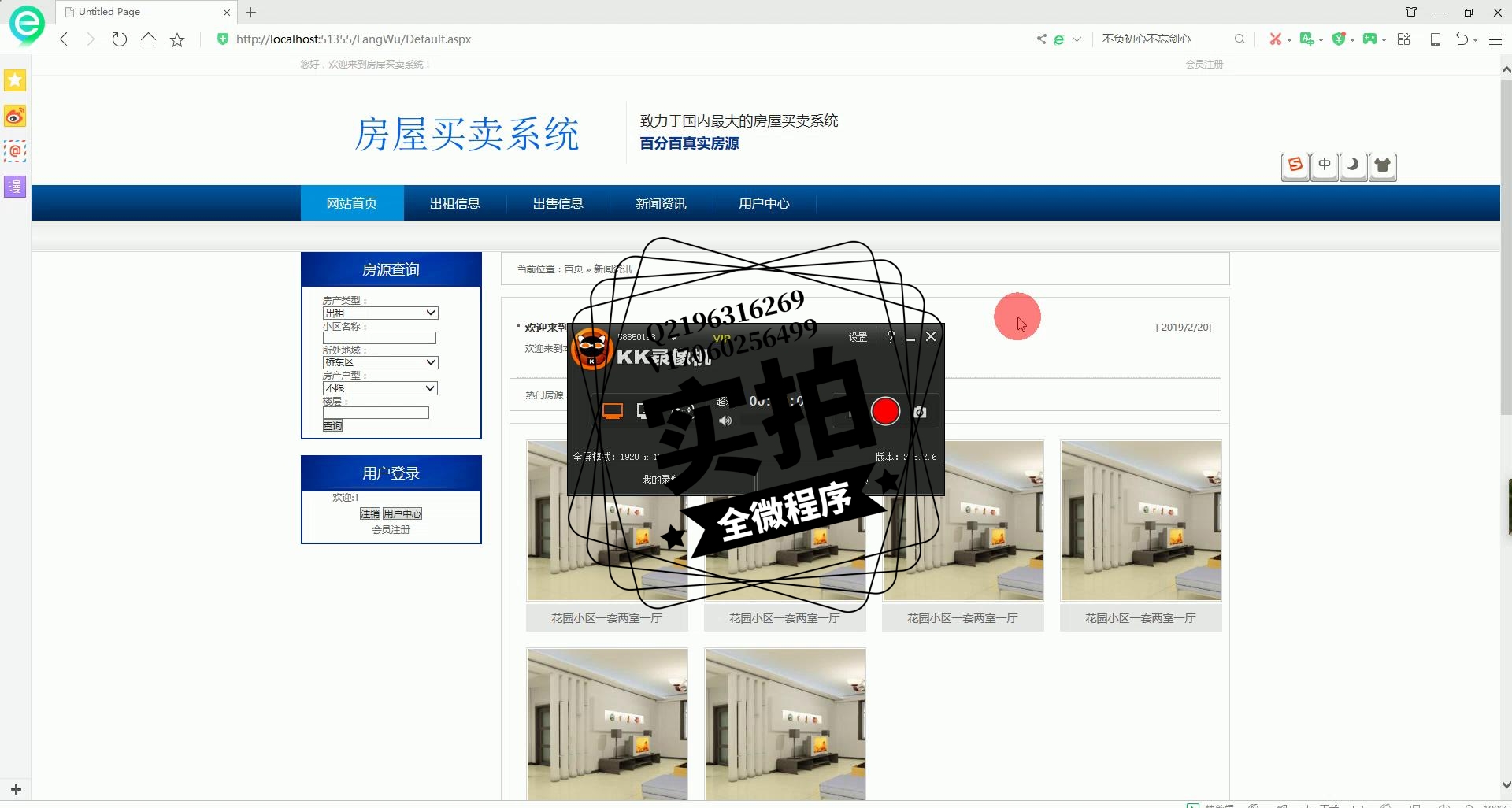Expand the game controller dropdown arrow

[1384, 40]
